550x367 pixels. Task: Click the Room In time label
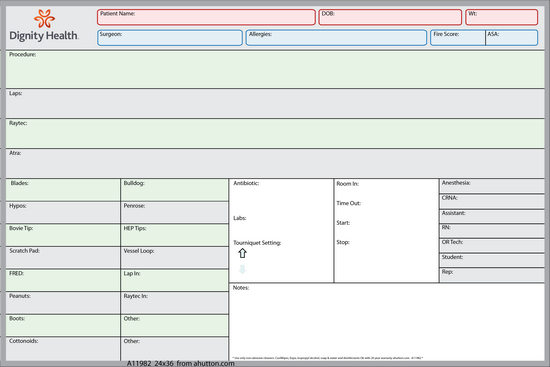[348, 184]
